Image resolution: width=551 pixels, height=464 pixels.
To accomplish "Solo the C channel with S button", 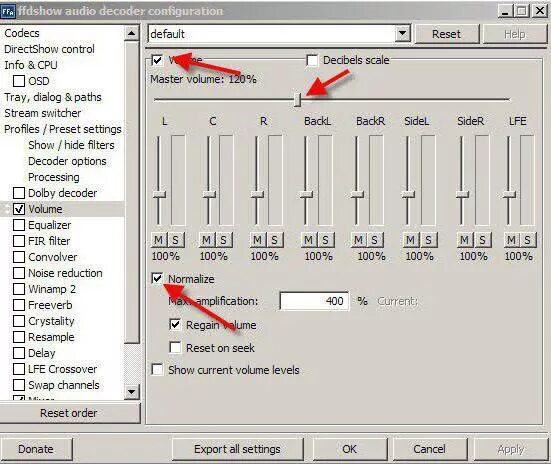I will click(223, 240).
